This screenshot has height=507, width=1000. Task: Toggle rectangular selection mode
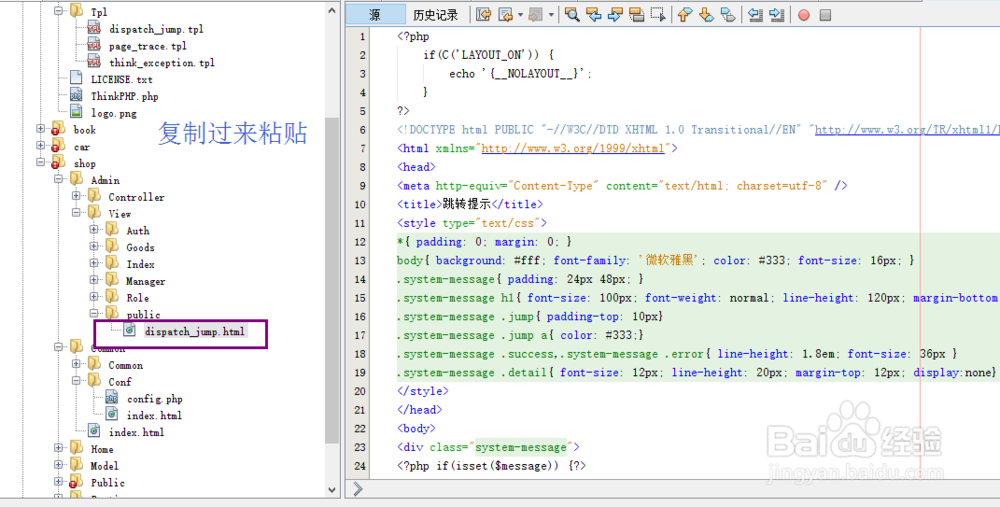coord(658,15)
